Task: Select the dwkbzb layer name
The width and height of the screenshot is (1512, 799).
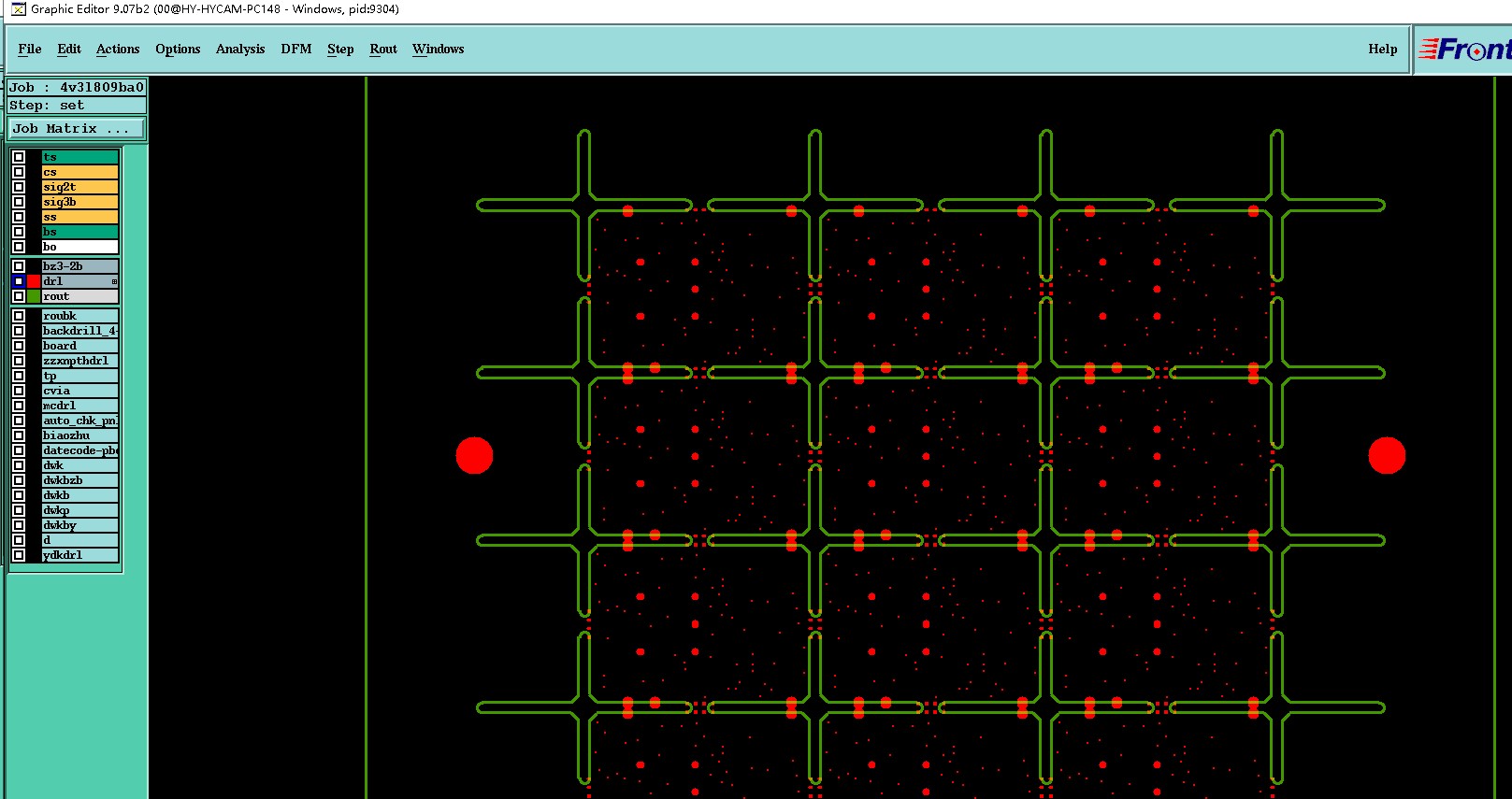Action: (80, 480)
